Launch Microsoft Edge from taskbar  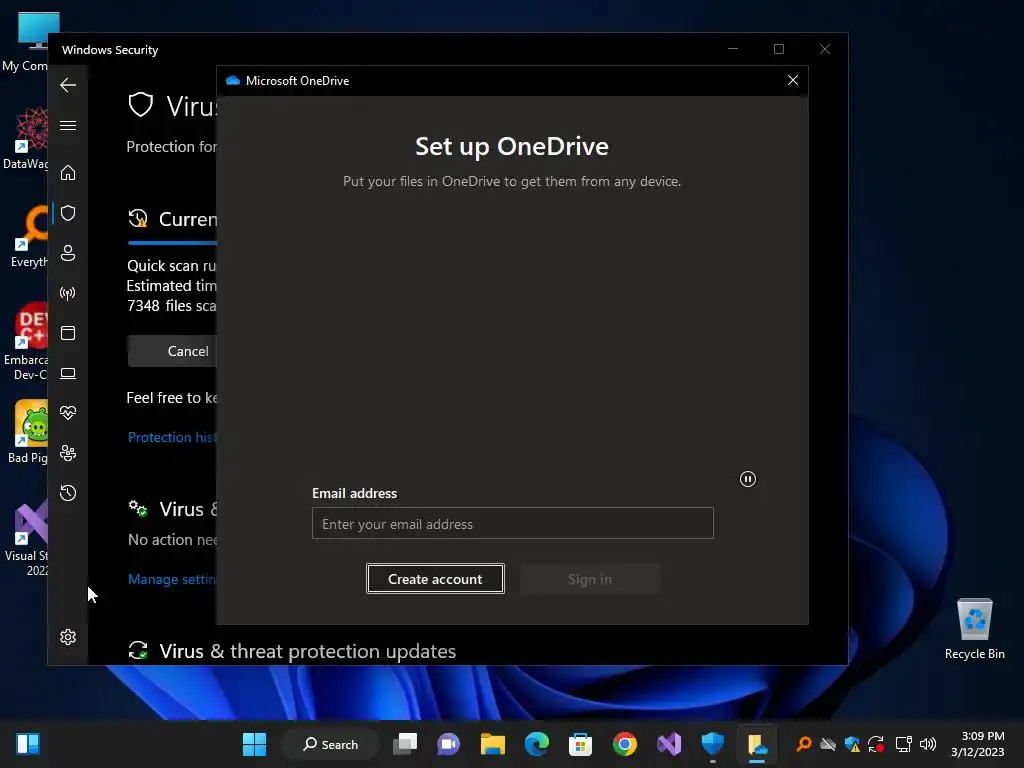point(537,744)
